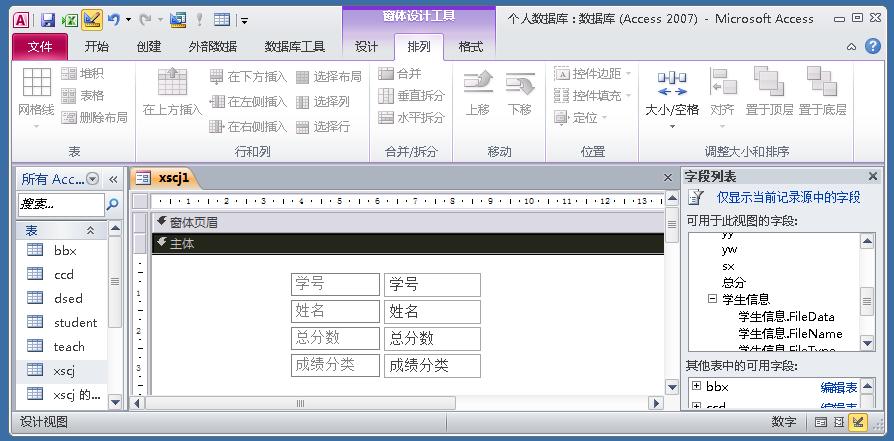Screen dimensions: 894x441
Task: Select the 总分 field in field list
Action: point(734,282)
